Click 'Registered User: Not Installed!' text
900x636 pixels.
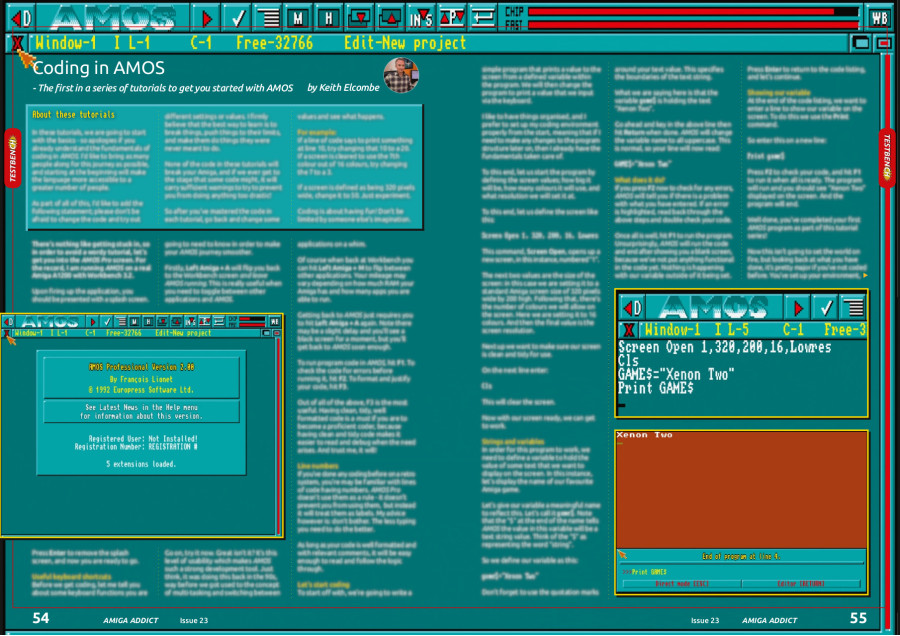(142, 438)
